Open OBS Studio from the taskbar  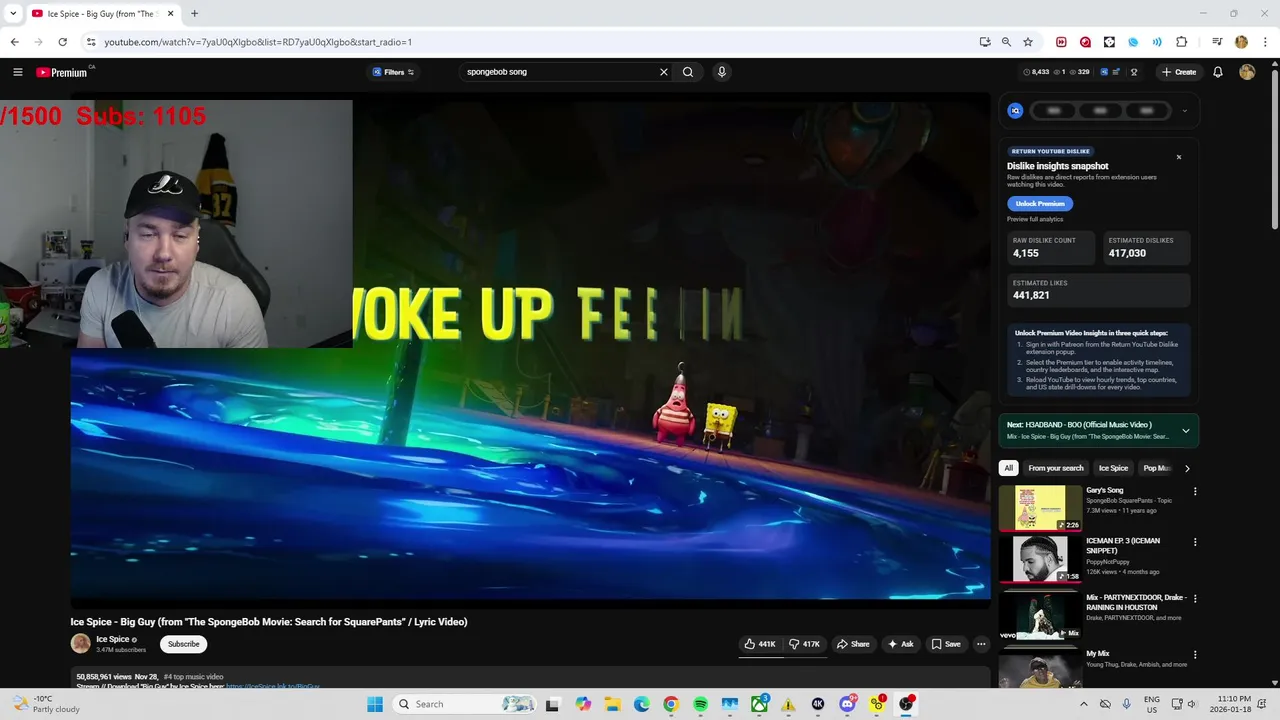click(x=906, y=704)
